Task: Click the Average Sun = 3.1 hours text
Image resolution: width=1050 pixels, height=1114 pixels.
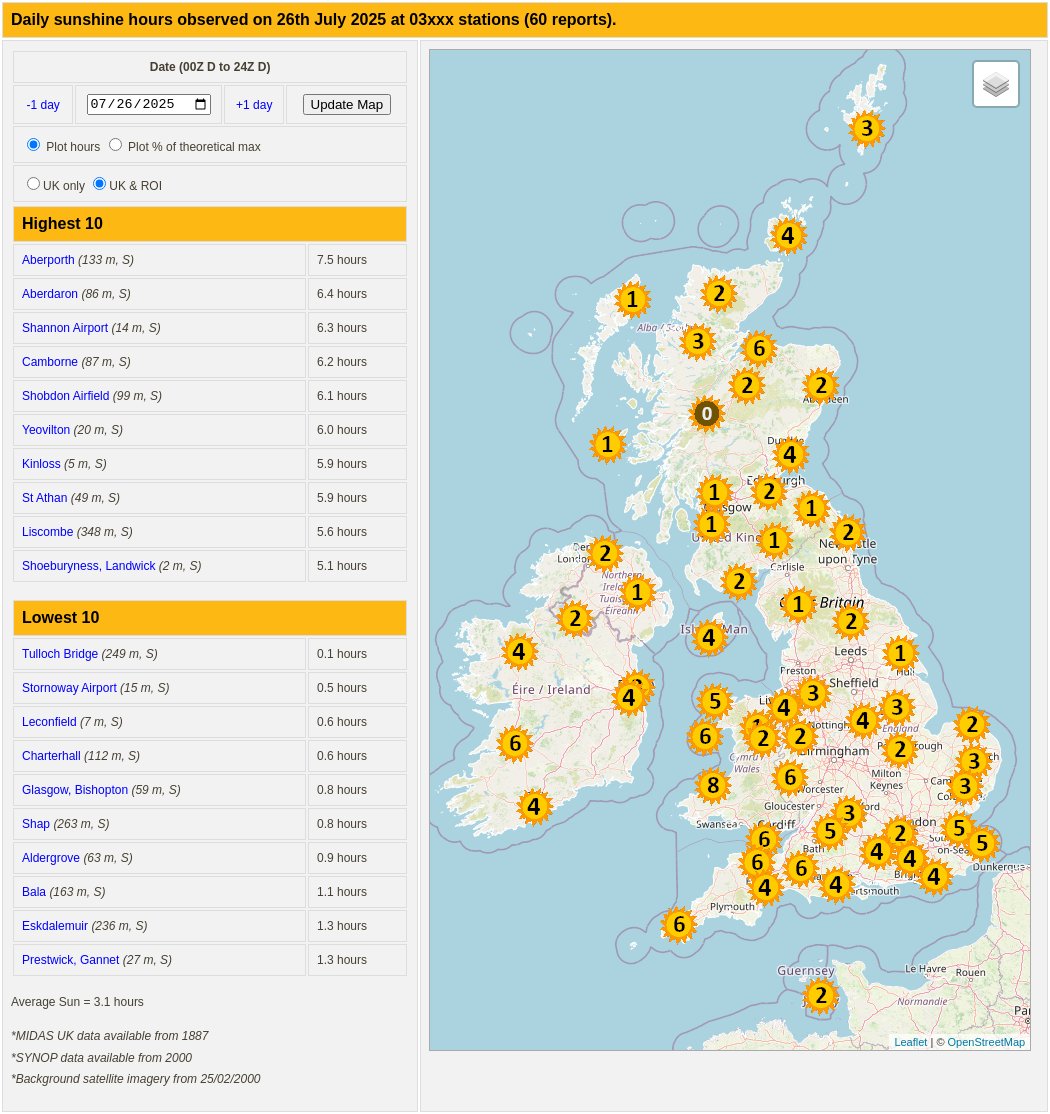Action: [77, 1002]
